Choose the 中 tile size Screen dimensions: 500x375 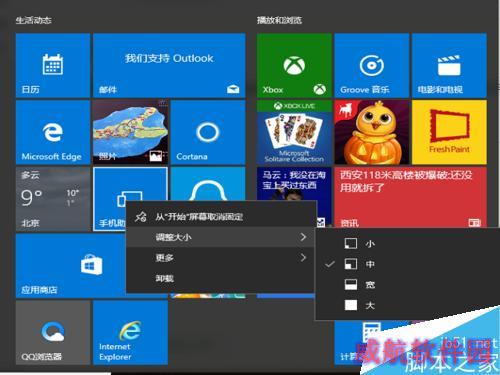[408, 264]
